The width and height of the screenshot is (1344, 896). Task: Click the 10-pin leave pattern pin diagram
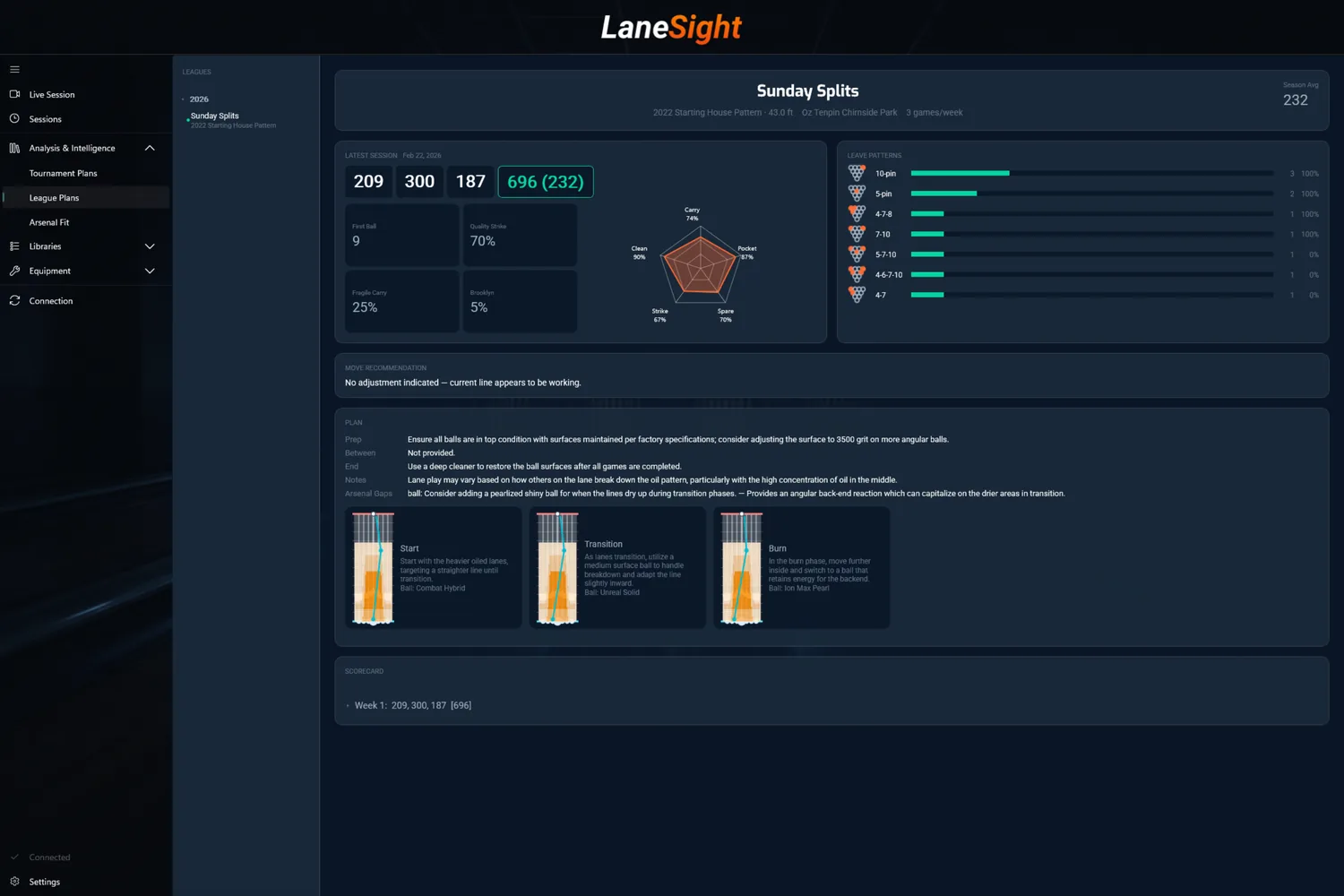coord(857,173)
